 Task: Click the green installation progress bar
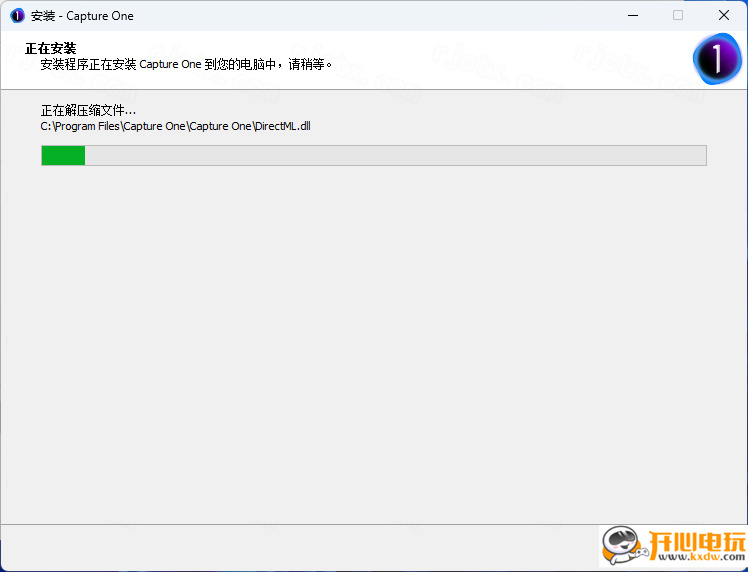coord(374,156)
